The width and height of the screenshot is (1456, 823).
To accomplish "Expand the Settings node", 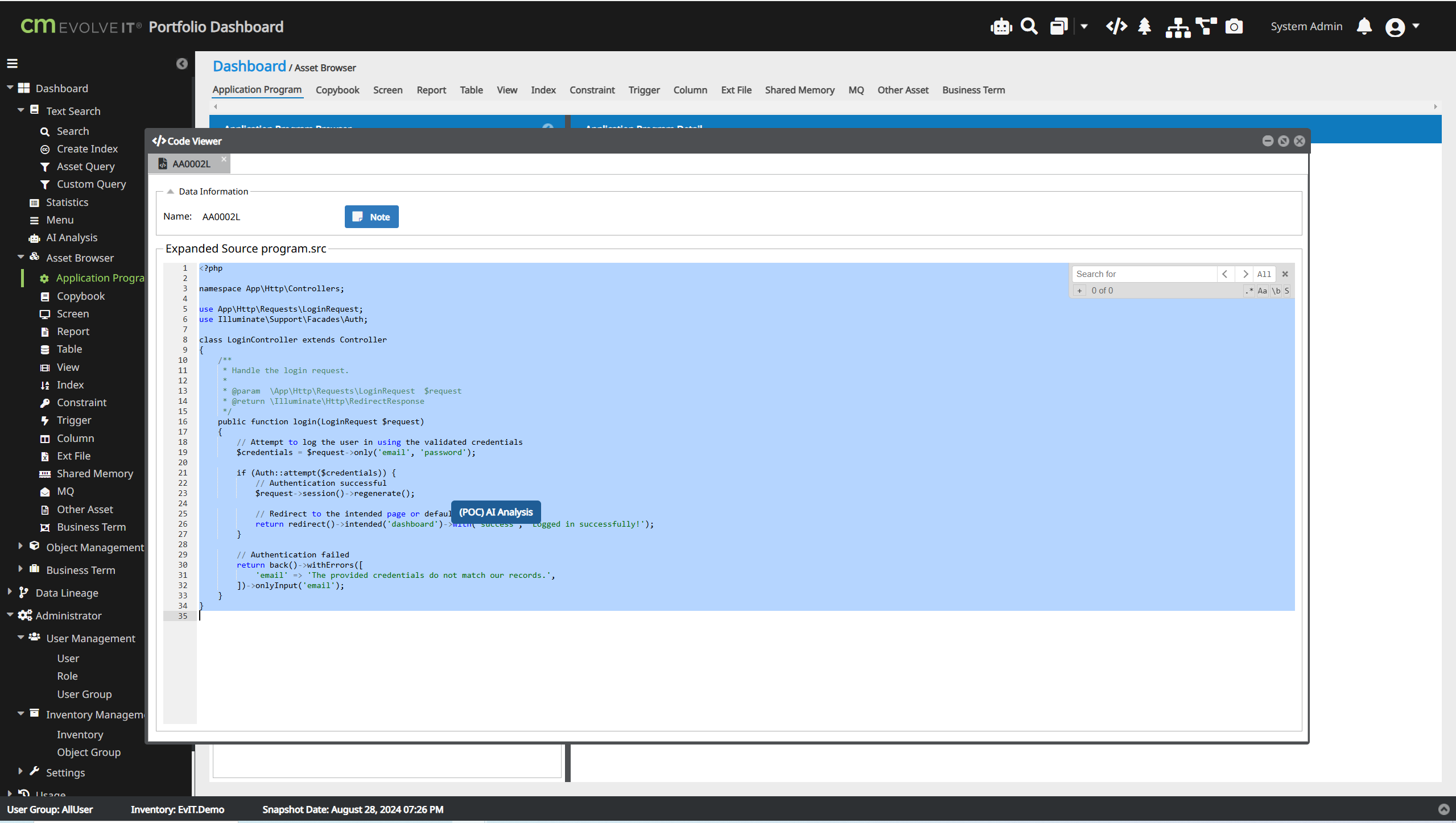I will click(20, 771).
